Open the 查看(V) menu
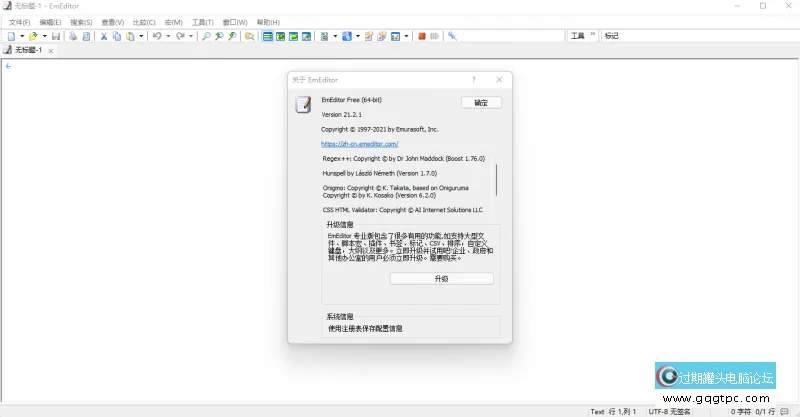Screen dimensions: 800x417 tap(112, 22)
